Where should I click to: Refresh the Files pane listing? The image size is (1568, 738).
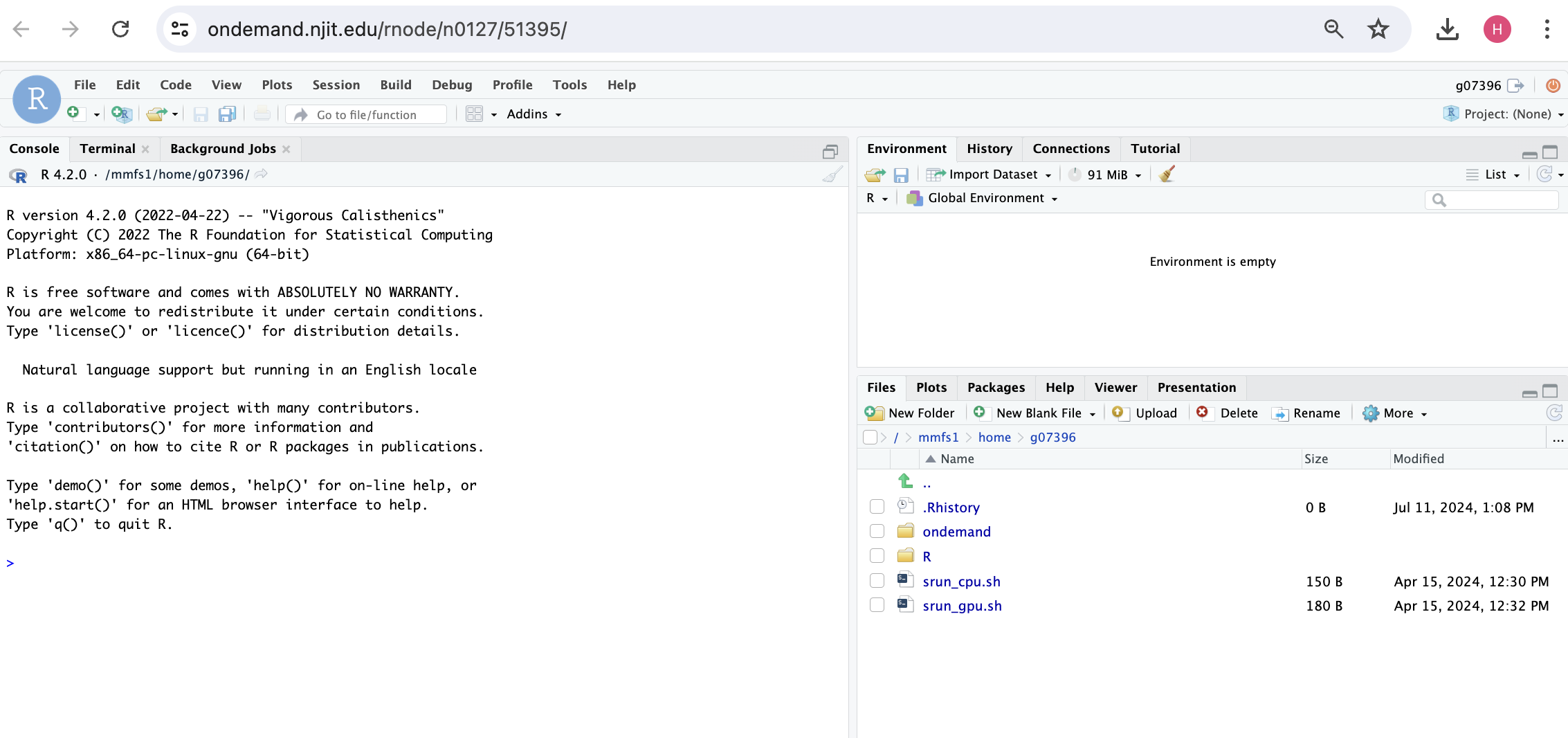tap(1554, 413)
